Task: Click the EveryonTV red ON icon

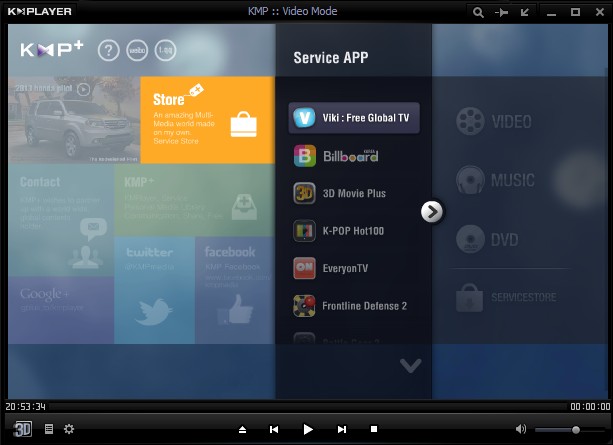Action: (x=305, y=268)
